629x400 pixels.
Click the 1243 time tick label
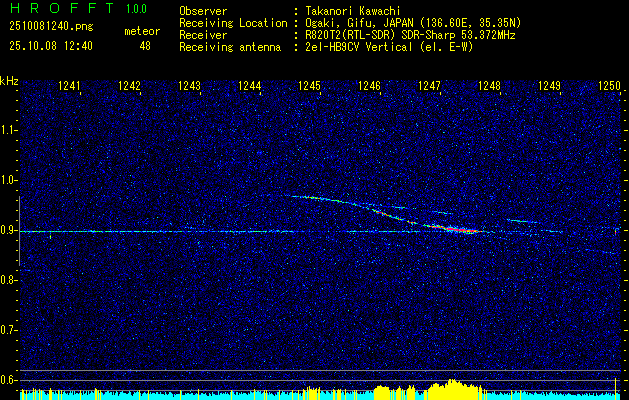coord(189,86)
